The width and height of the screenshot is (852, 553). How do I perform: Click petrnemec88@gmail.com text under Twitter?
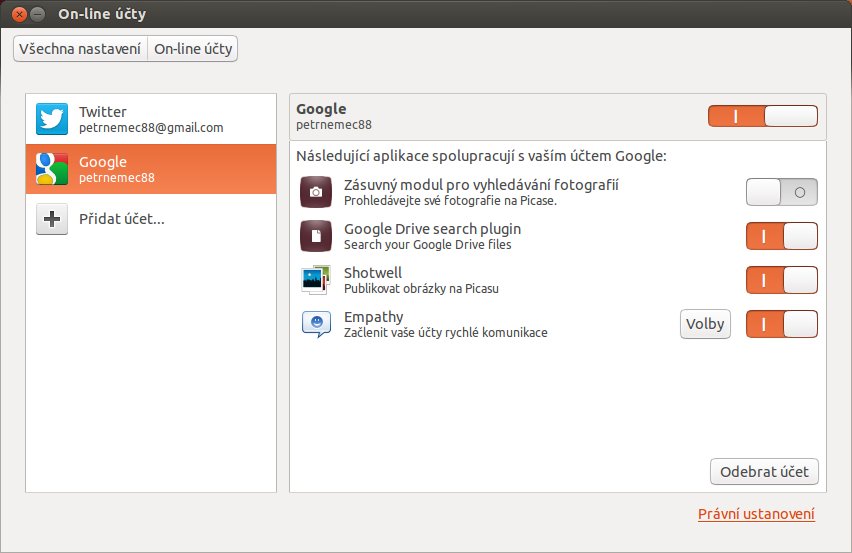click(x=151, y=128)
